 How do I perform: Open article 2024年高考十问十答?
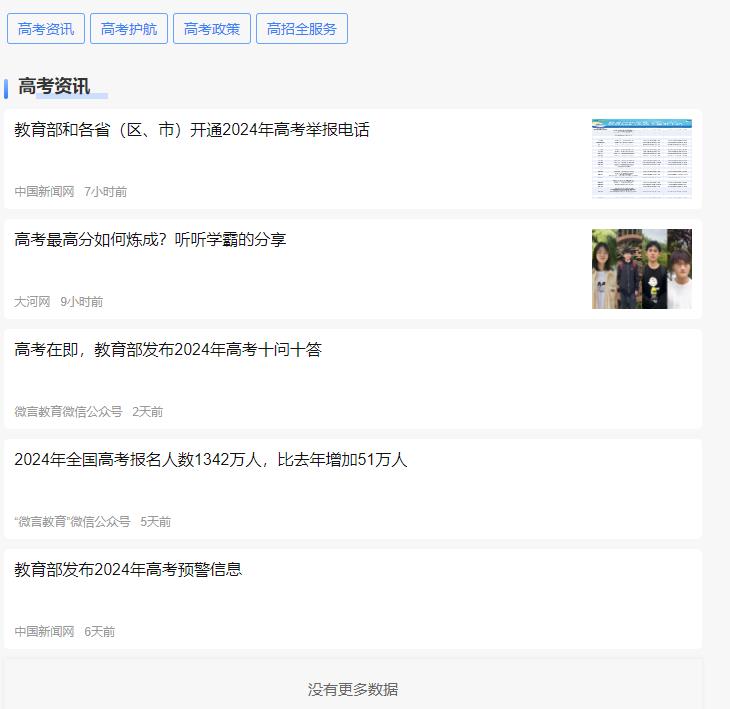[x=168, y=350]
